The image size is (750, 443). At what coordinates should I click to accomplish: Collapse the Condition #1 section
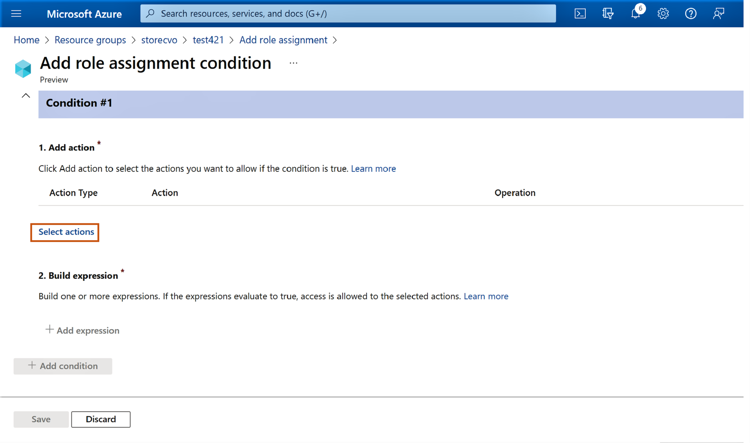point(26,96)
